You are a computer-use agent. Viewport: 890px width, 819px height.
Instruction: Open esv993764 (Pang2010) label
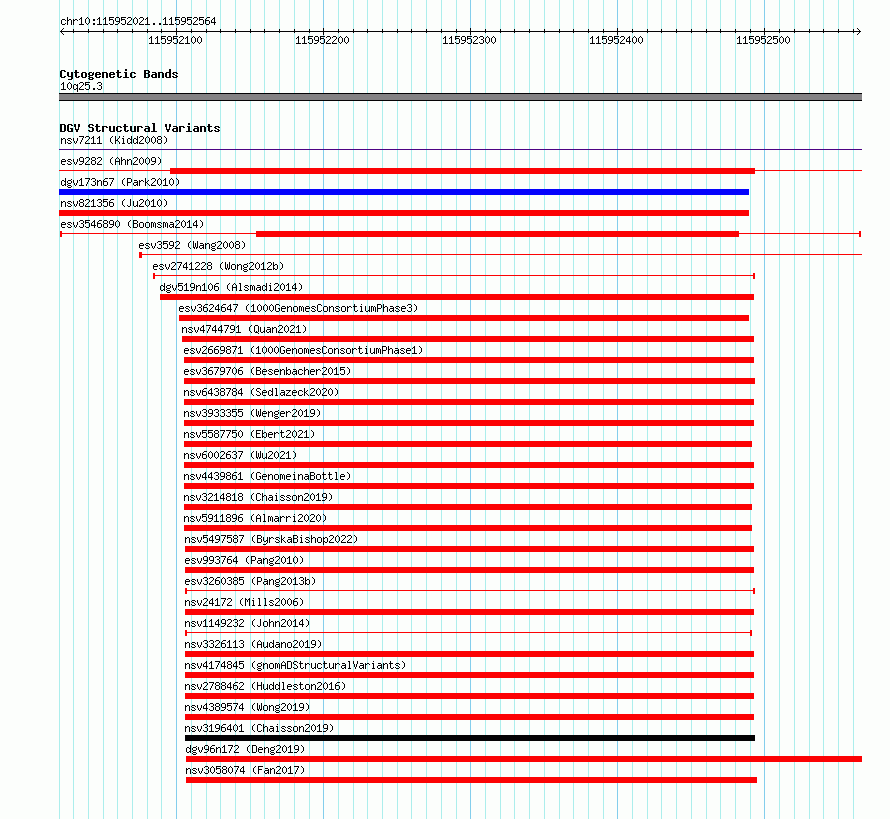[x=244, y=560]
